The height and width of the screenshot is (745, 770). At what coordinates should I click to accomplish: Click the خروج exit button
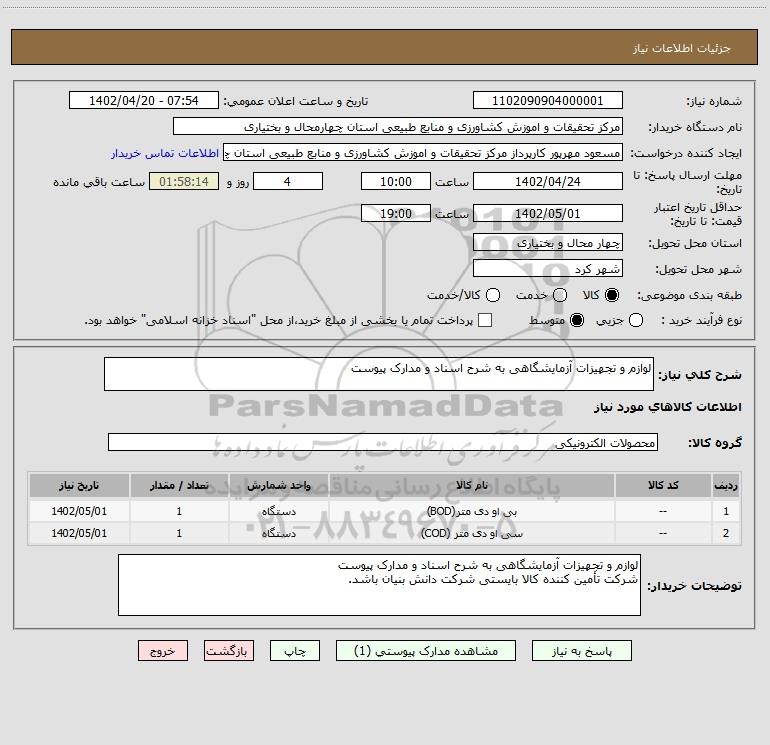point(163,651)
